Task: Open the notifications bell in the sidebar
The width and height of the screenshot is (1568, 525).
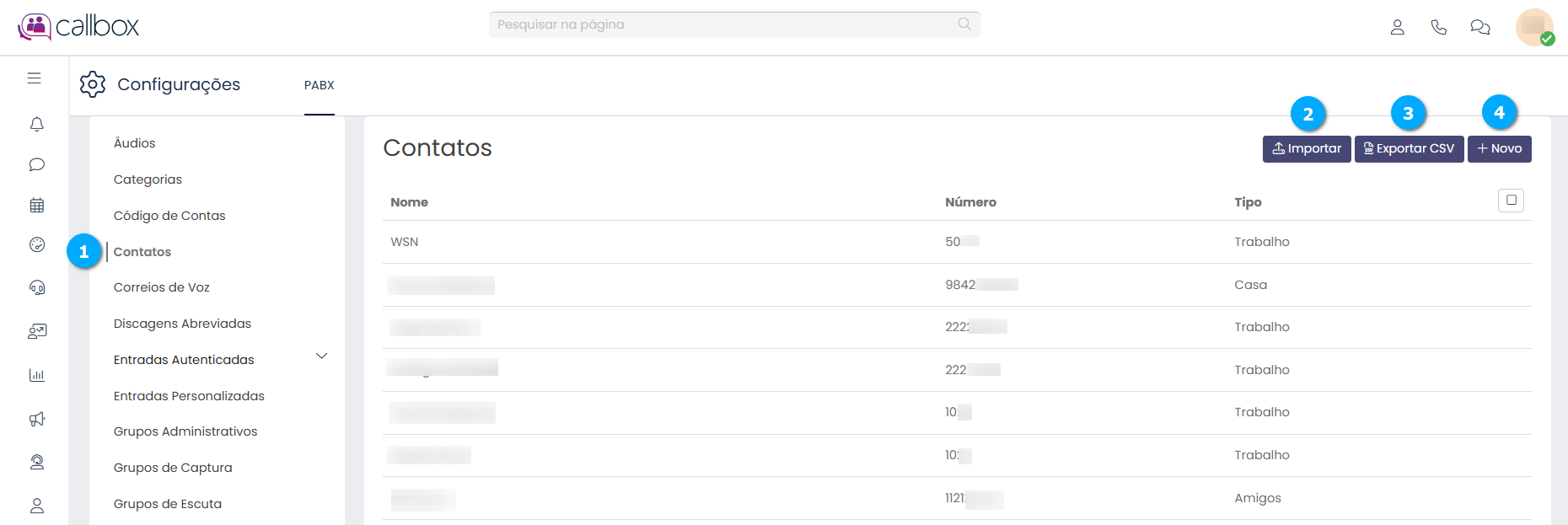Action: pos(36,125)
